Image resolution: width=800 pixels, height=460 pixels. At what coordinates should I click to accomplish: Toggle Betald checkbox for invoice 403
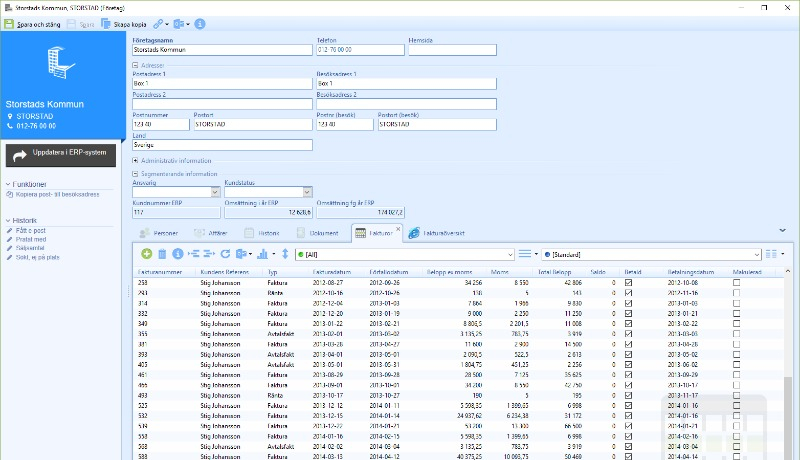click(629, 365)
